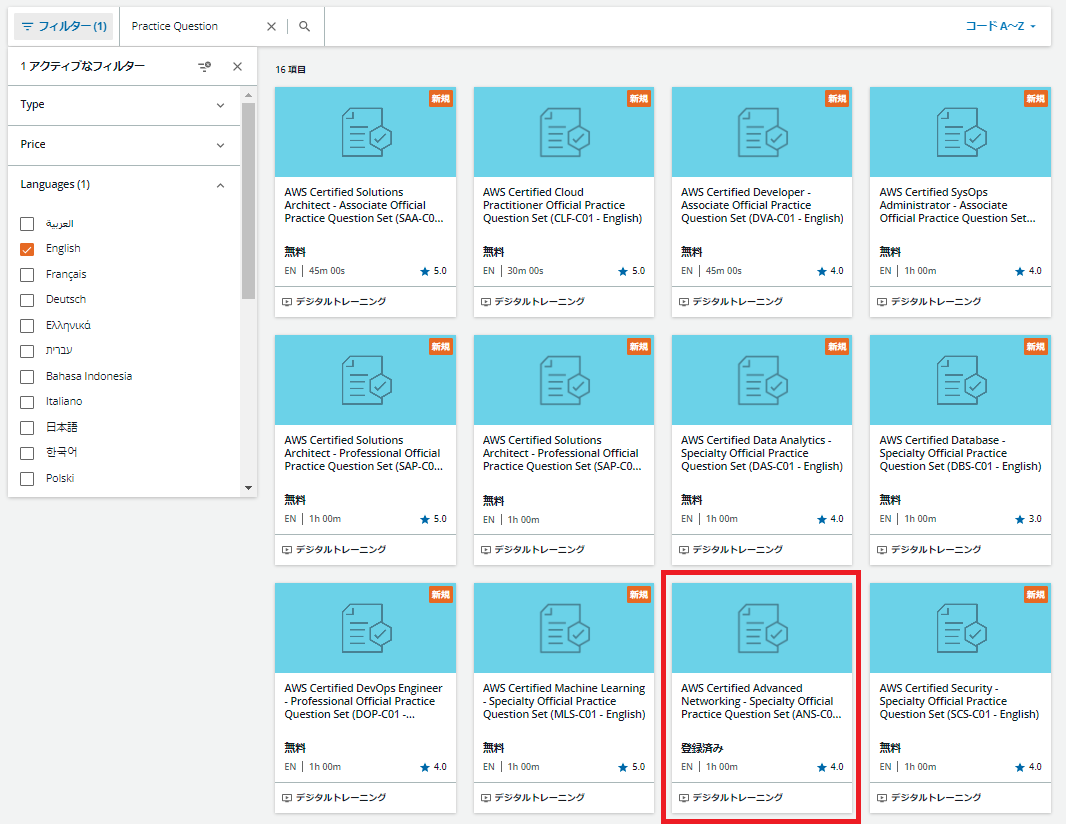This screenshot has width=1066, height=824.
Task: Open the Security Specialty SCS-C01 card thumbnail
Action: [960, 628]
